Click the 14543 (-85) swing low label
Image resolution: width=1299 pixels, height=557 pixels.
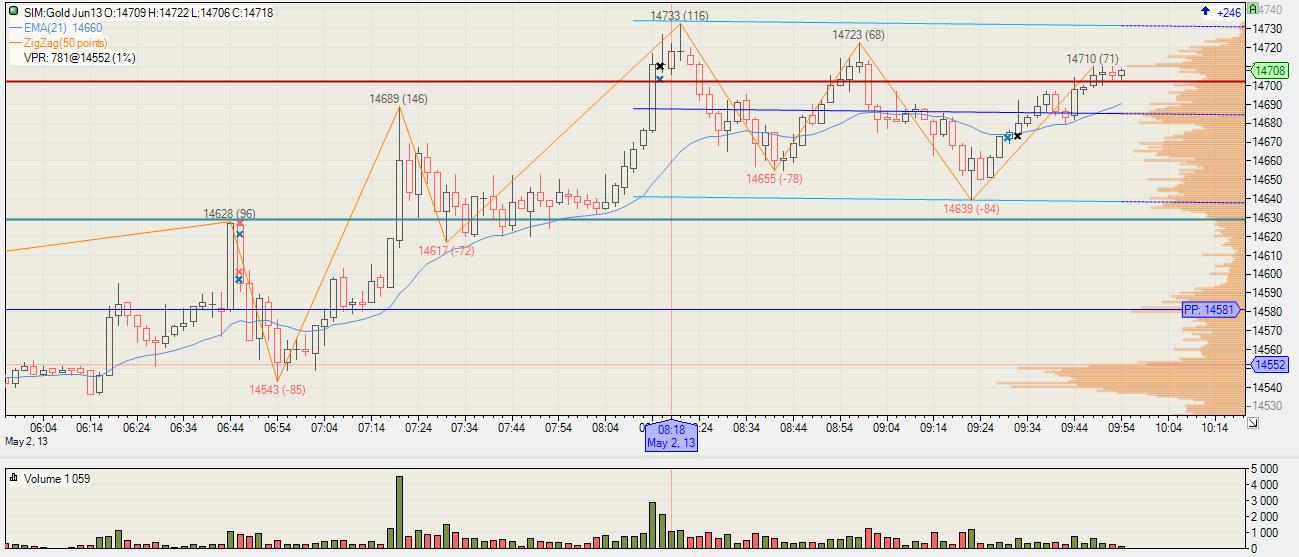pyautogui.click(x=277, y=390)
